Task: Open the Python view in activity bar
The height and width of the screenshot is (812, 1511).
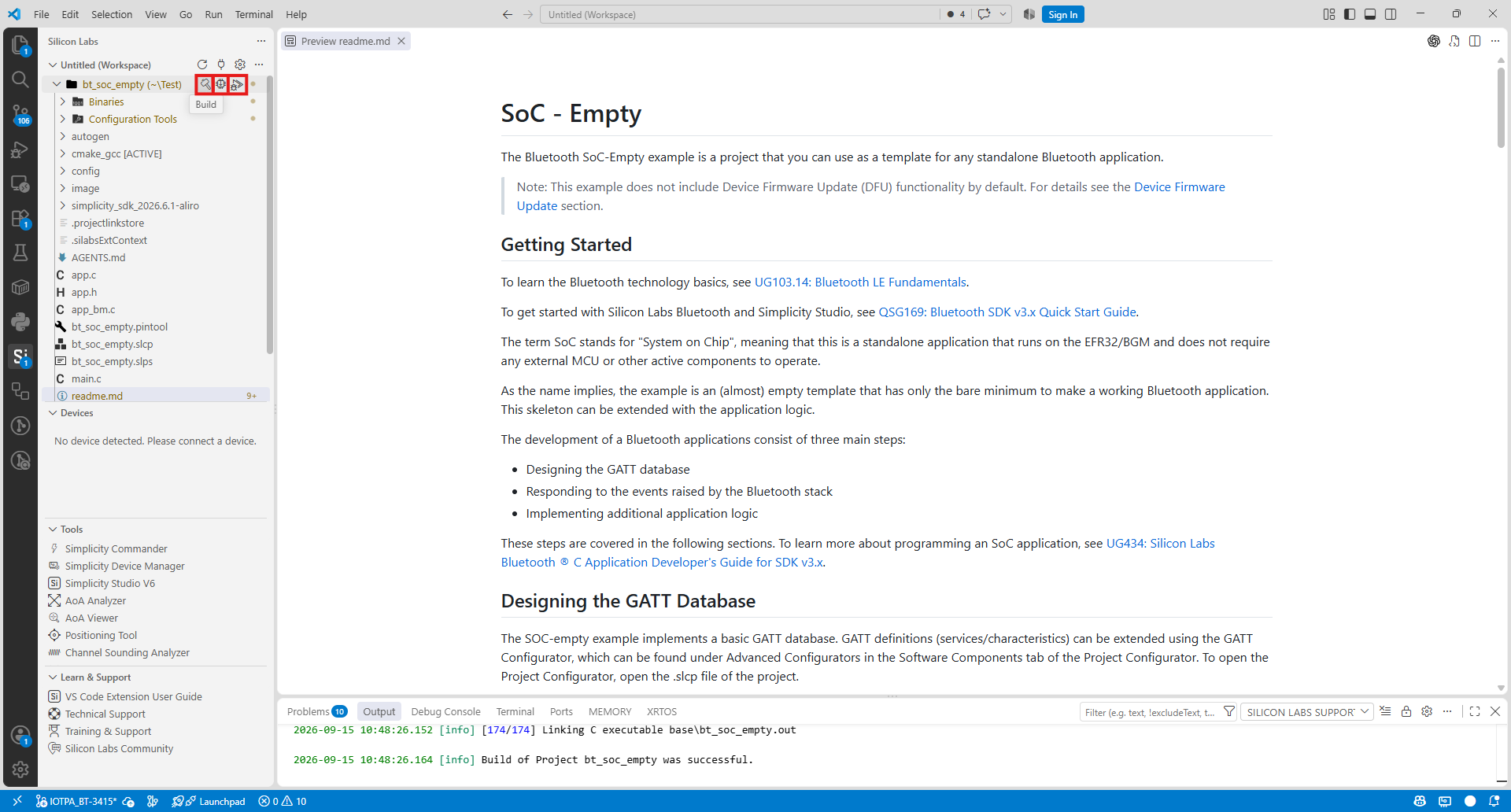Action: coord(20,322)
